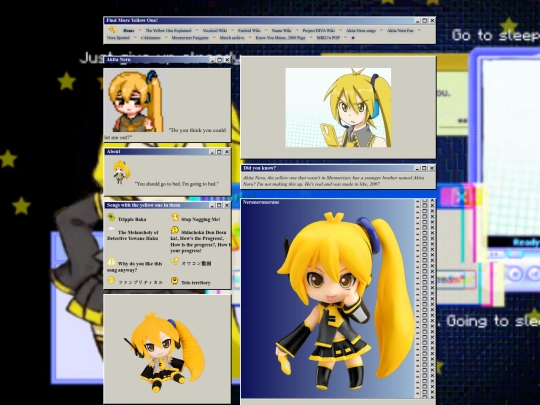The width and height of the screenshot is (540, 405).
Task: Click the white cloud icon above Melancholy of Detective
Action: click(x=111, y=229)
